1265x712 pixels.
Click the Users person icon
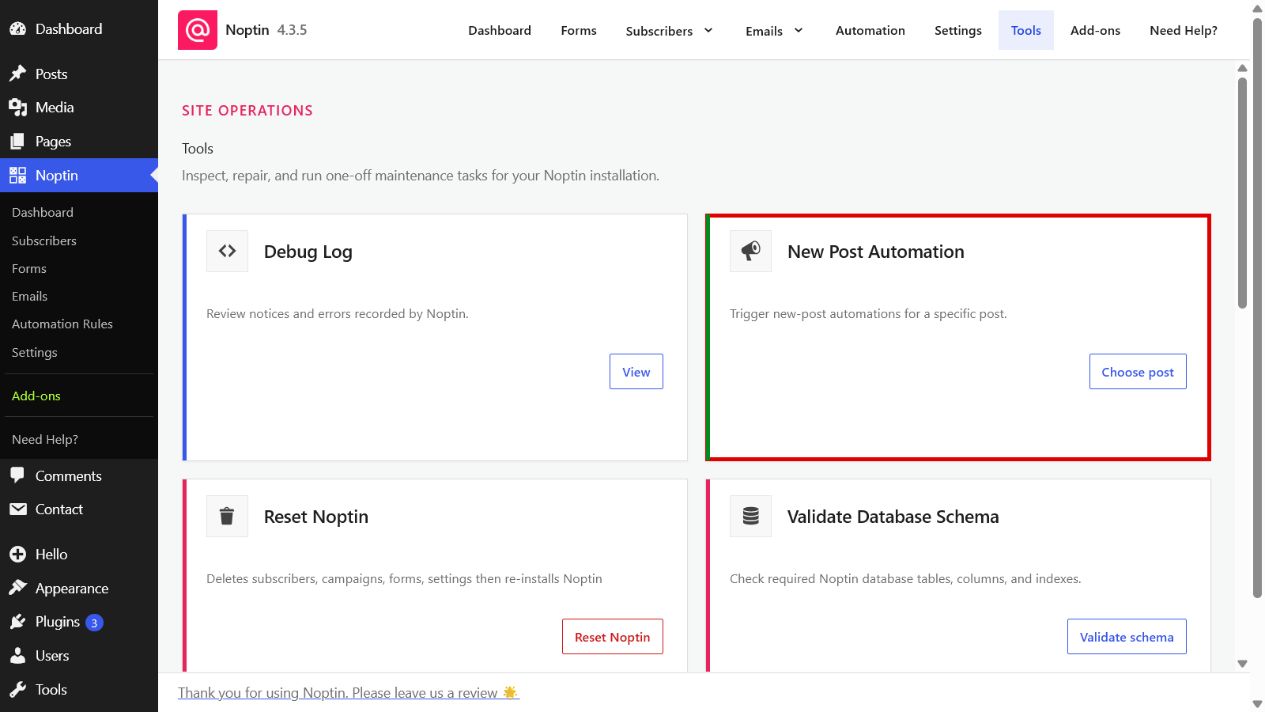point(17,656)
